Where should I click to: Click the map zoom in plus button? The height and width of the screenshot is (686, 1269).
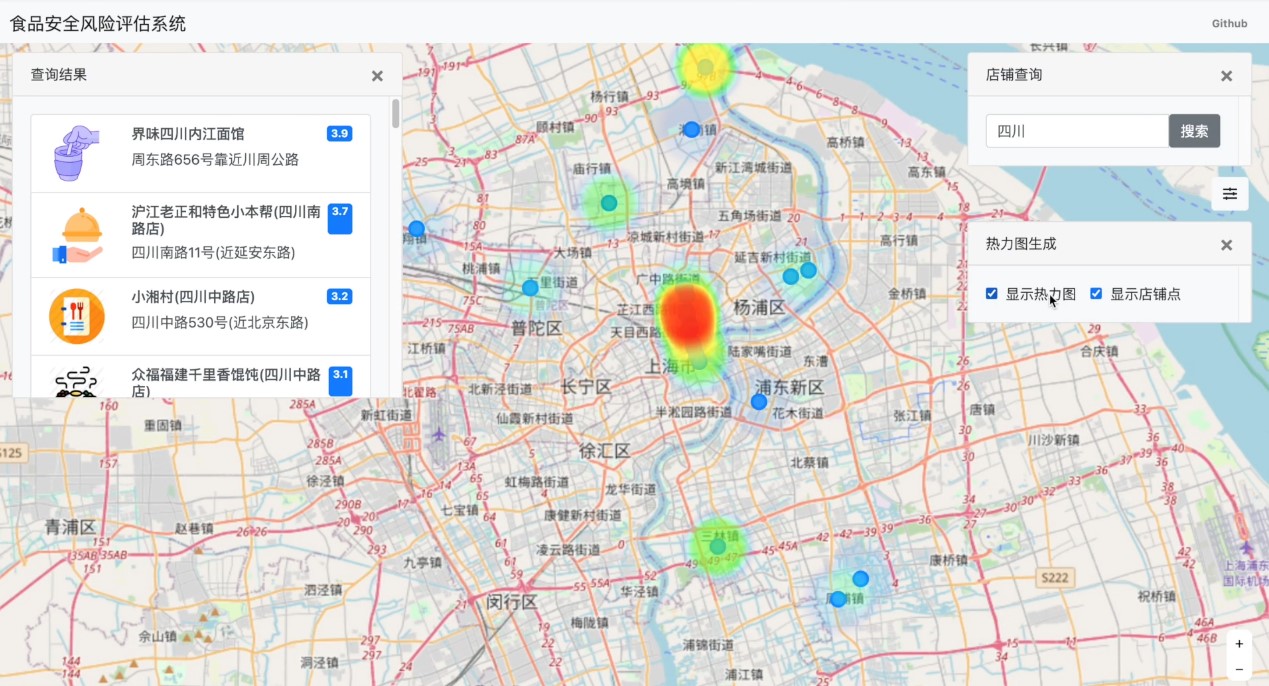pyautogui.click(x=1239, y=644)
